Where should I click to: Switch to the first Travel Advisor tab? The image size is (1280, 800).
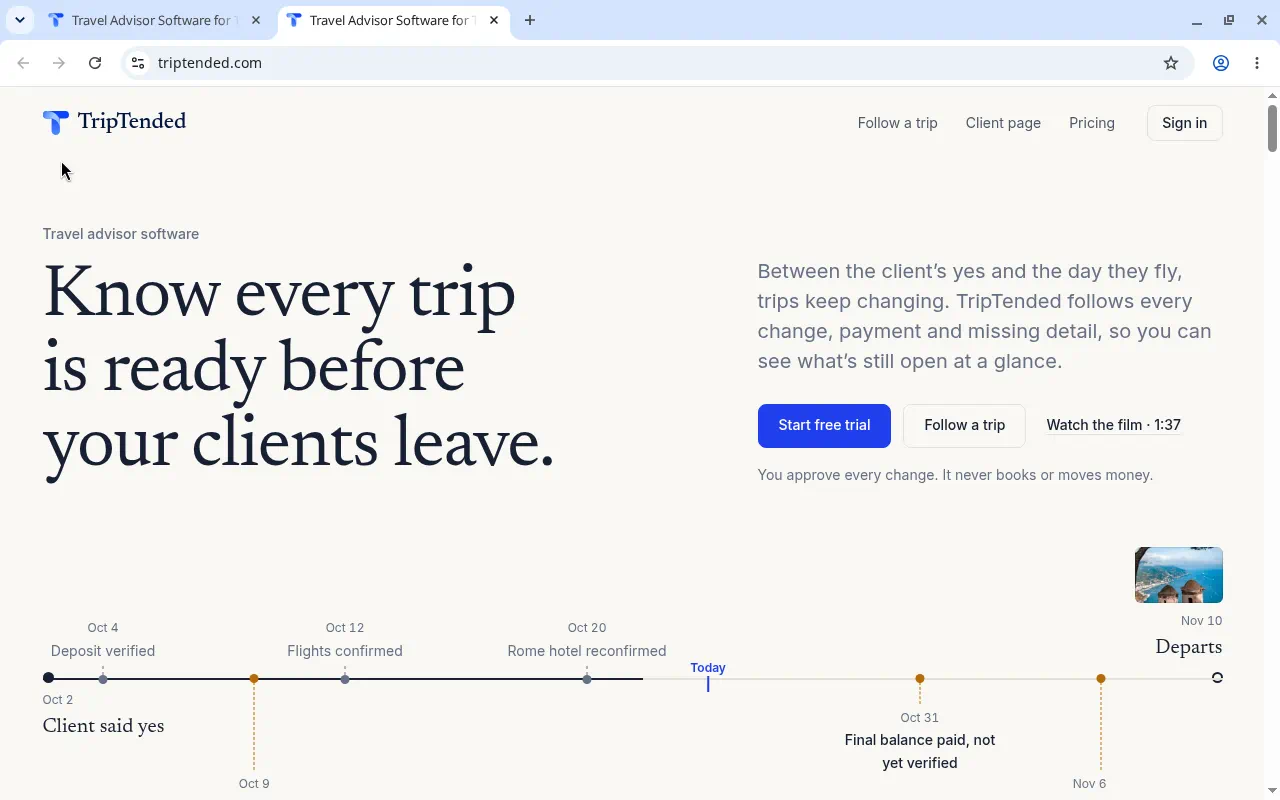[154, 20]
